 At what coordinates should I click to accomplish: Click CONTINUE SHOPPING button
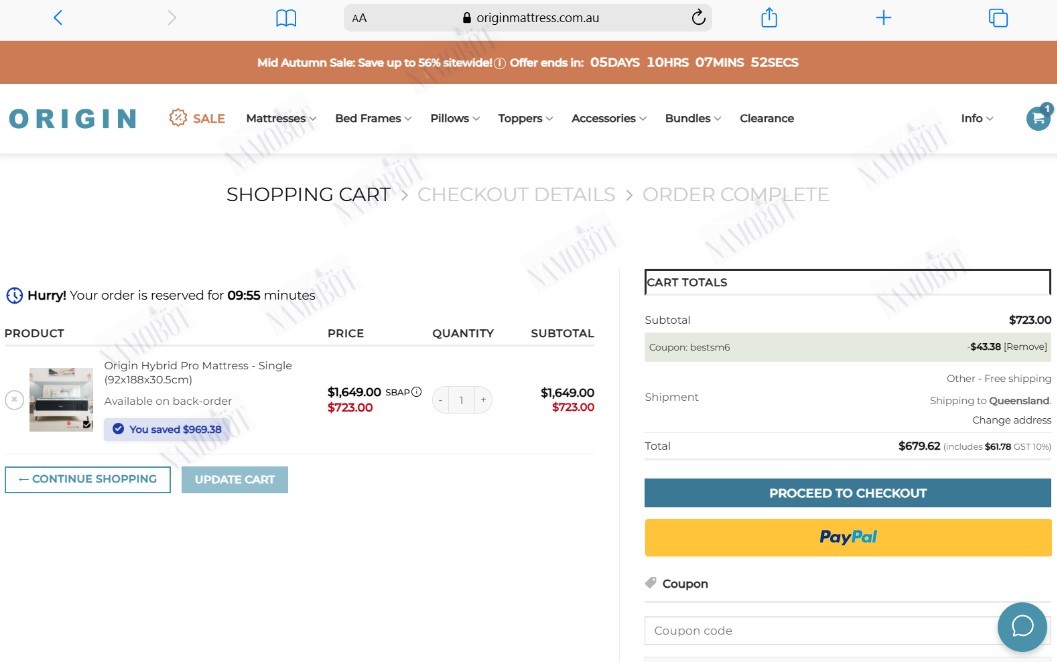(x=88, y=479)
